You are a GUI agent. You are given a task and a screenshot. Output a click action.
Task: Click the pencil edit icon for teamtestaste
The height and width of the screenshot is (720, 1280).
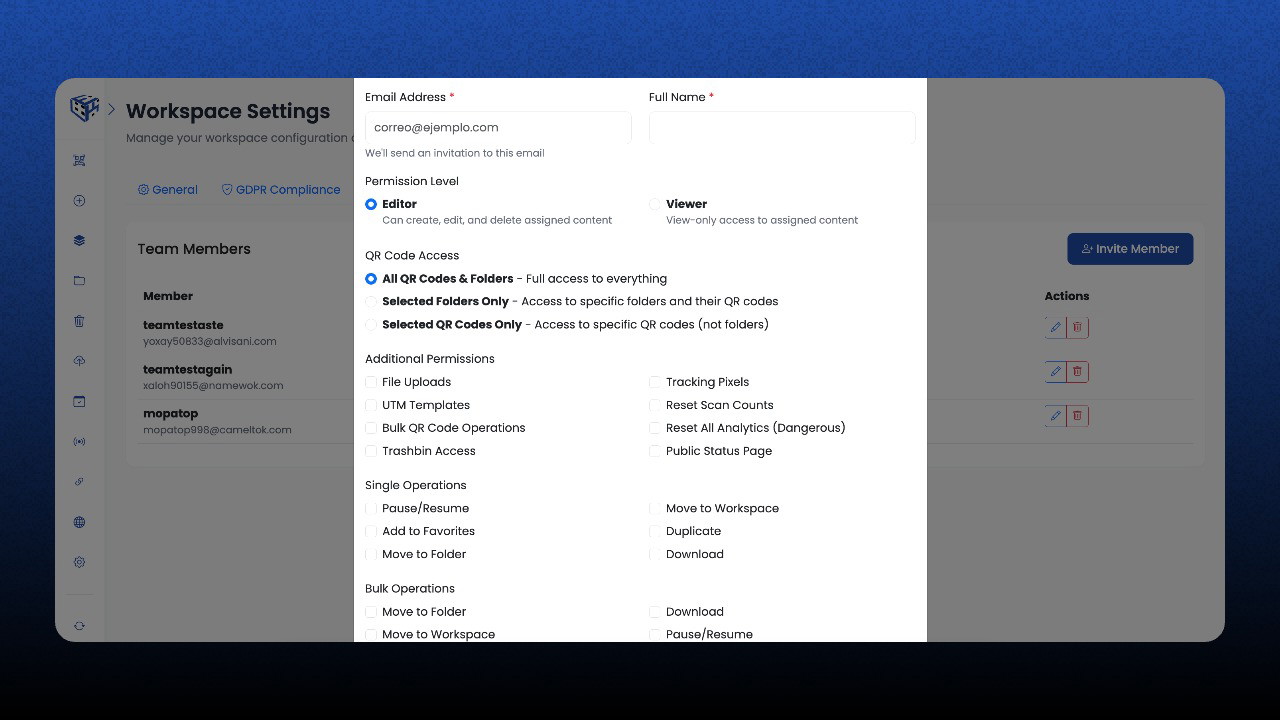pos(1055,327)
